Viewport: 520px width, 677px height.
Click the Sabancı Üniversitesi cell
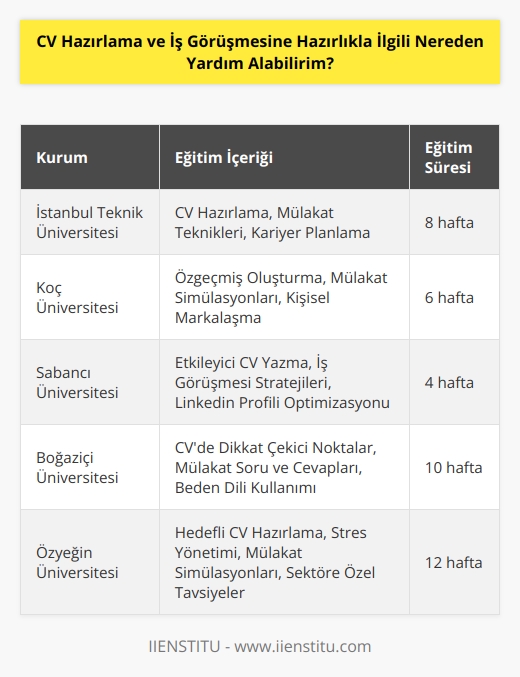pos(90,382)
